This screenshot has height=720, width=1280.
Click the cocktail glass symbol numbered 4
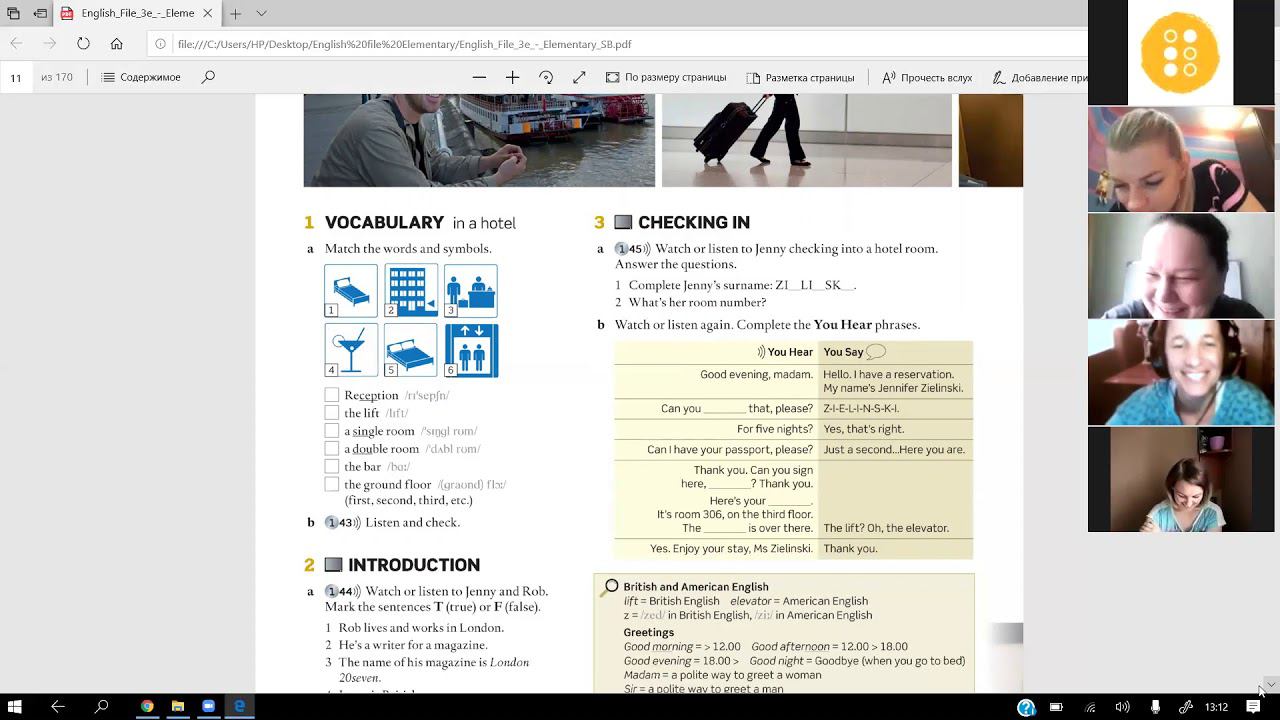351,350
